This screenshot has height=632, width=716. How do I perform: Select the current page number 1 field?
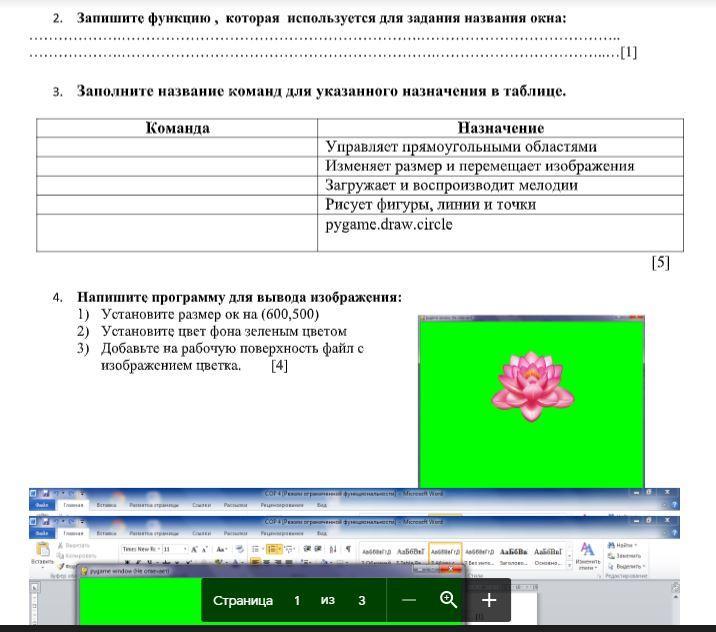coord(297,600)
